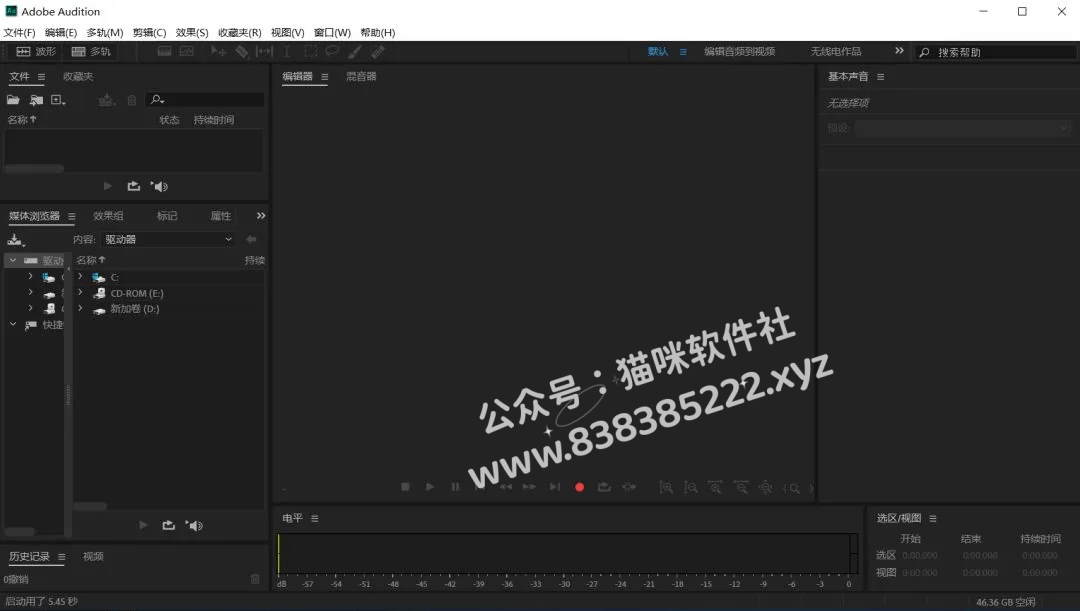Select the 编辑音频到视频 workspace
This screenshot has height=611, width=1080.
pos(739,52)
